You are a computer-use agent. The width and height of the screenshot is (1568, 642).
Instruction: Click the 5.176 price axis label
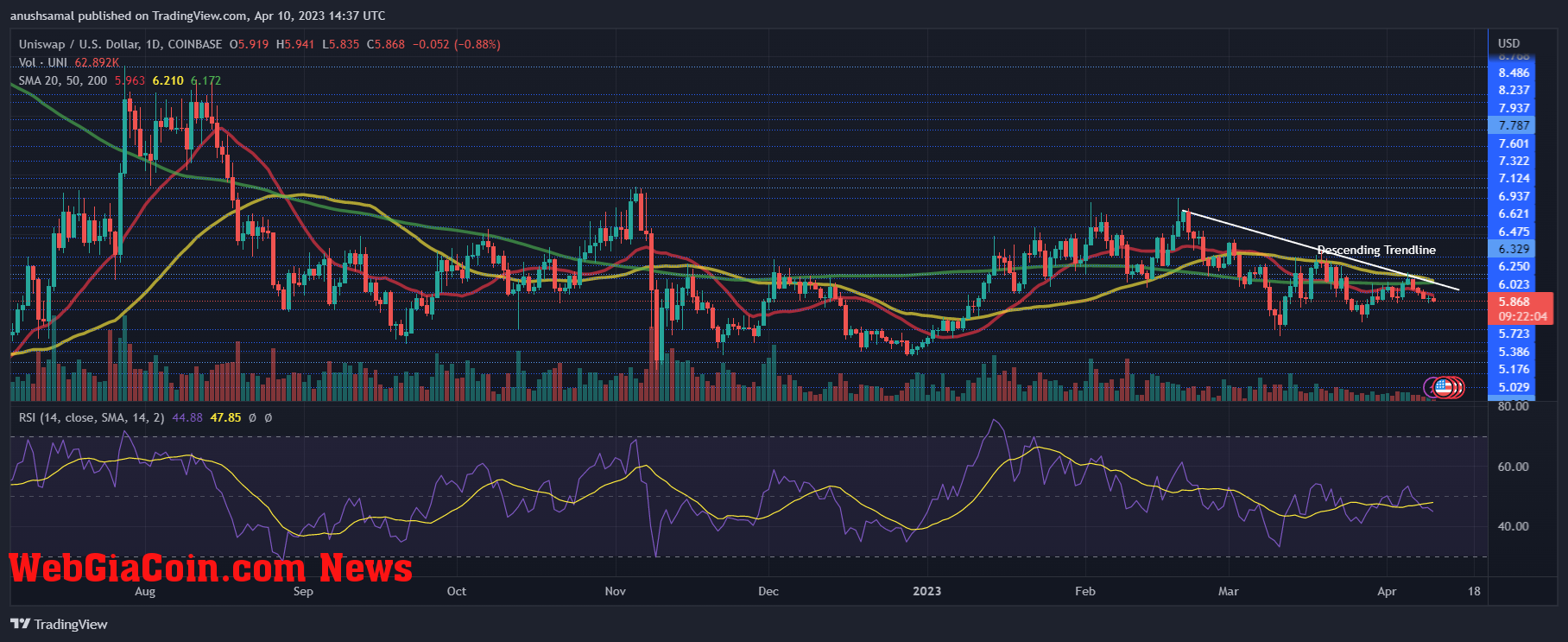pos(1514,369)
